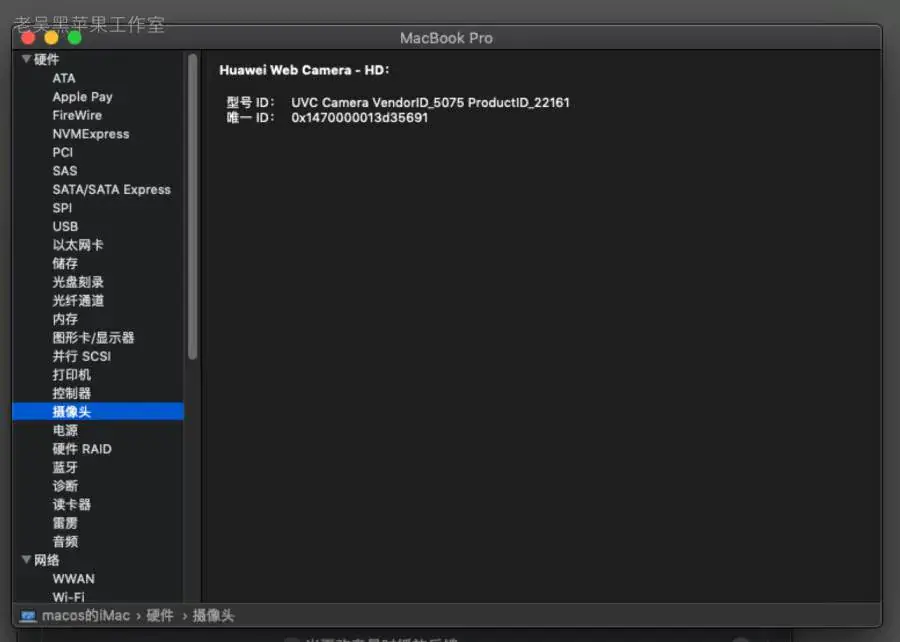Open 蓝牙 Bluetooth entry
Viewport: 900px width, 642px height.
point(65,467)
